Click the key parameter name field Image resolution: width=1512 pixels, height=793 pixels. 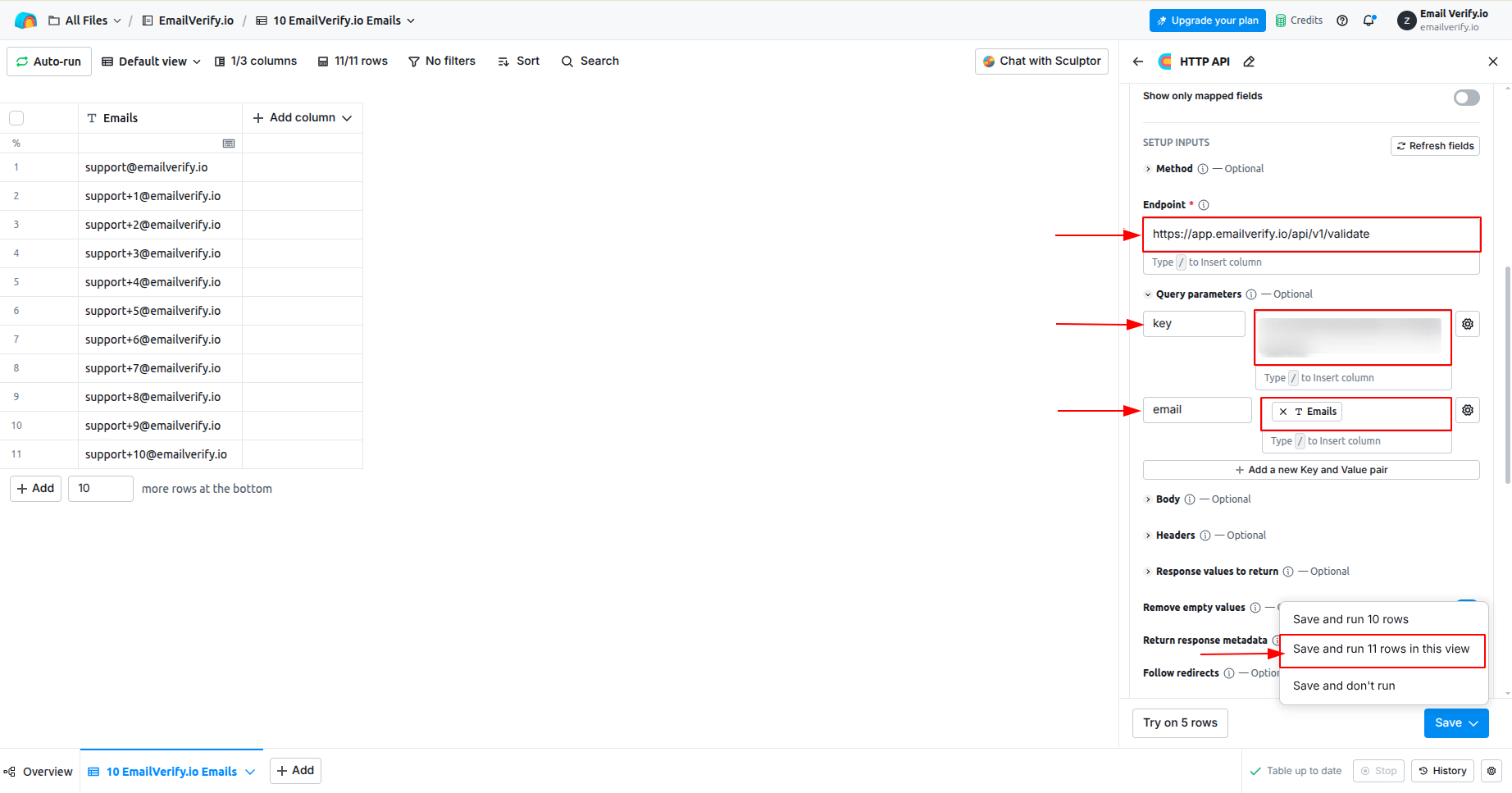[x=1194, y=324]
